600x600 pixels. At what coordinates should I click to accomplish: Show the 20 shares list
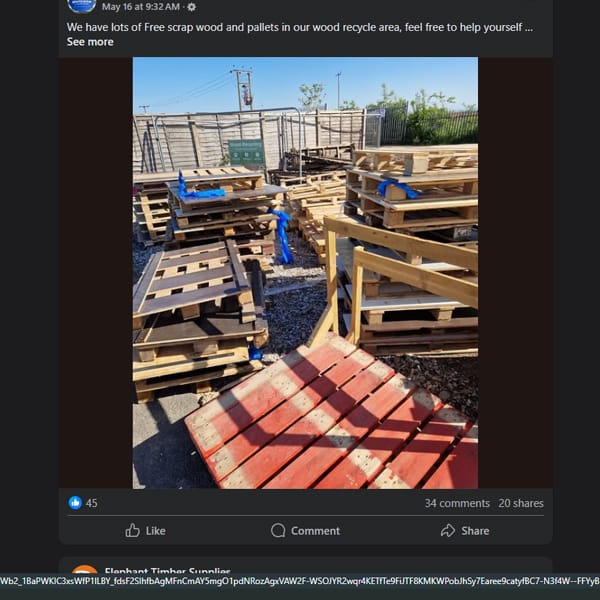pyautogui.click(x=521, y=503)
